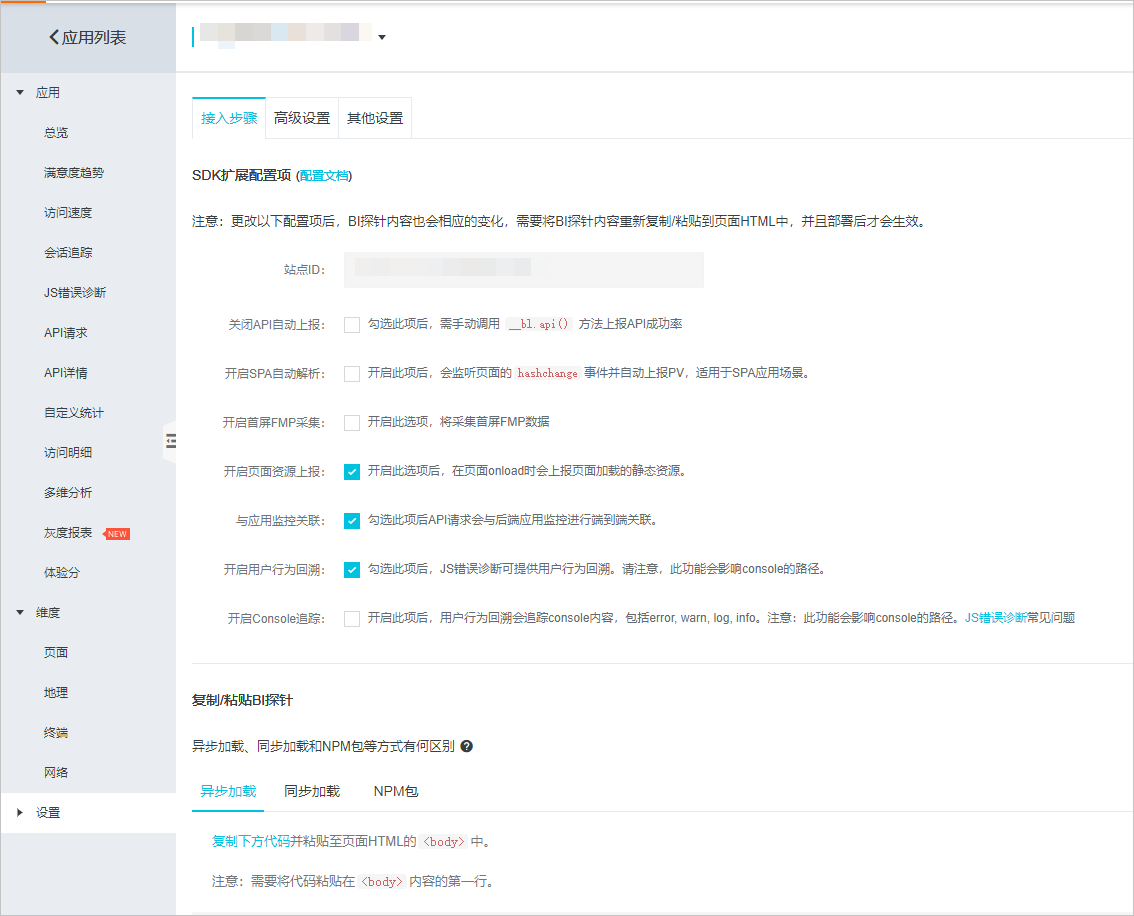Click the 站点ID field
The height and width of the screenshot is (916, 1134).
(524, 270)
